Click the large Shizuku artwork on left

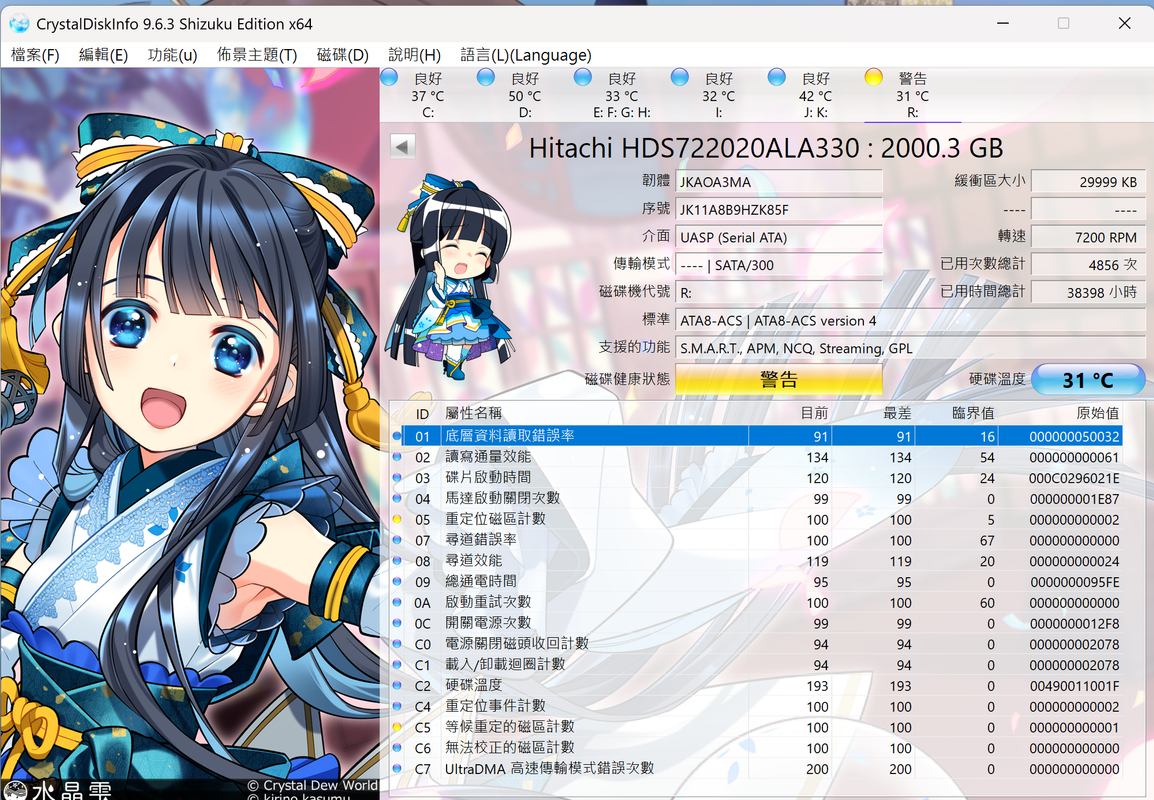190,433
